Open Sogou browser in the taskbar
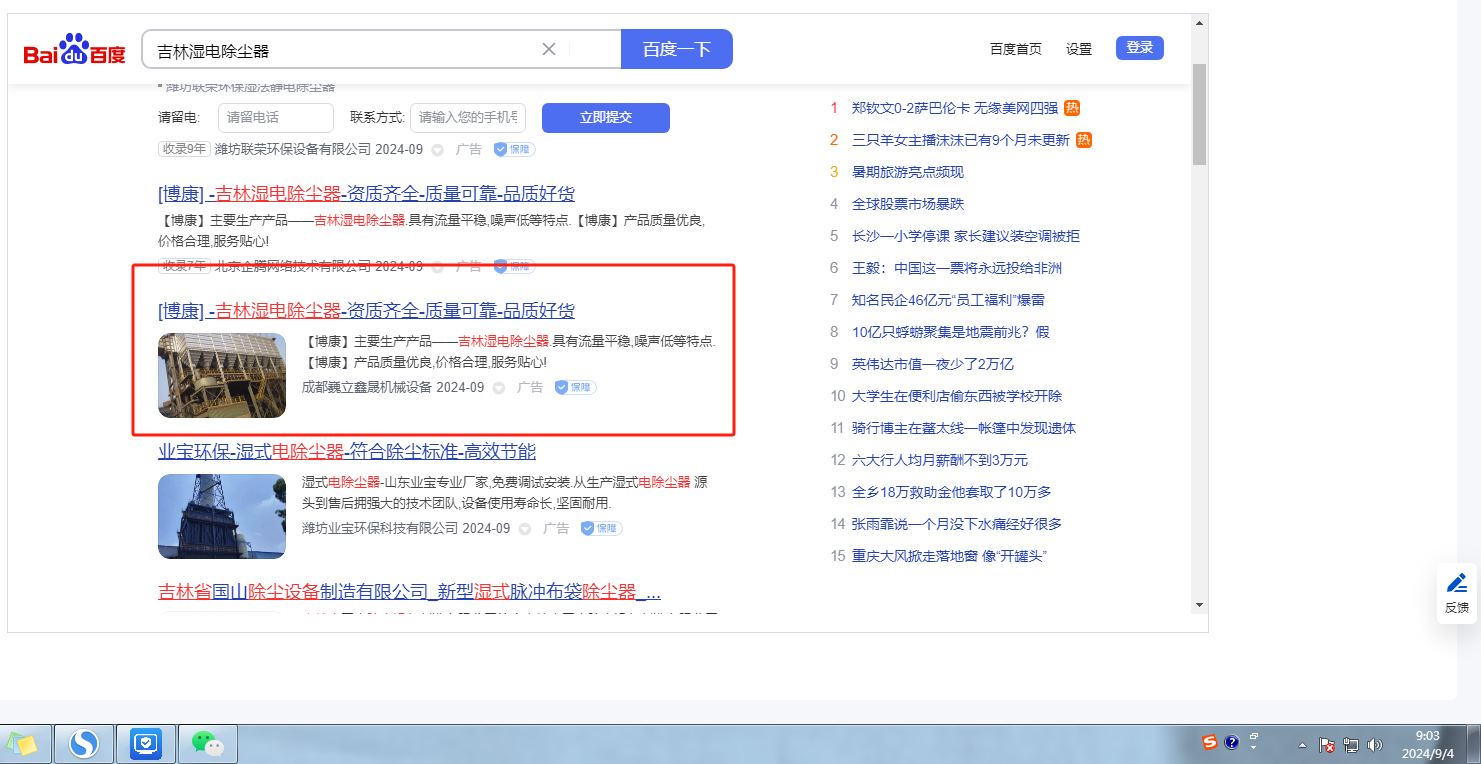The width and height of the screenshot is (1481, 764). 84,743
